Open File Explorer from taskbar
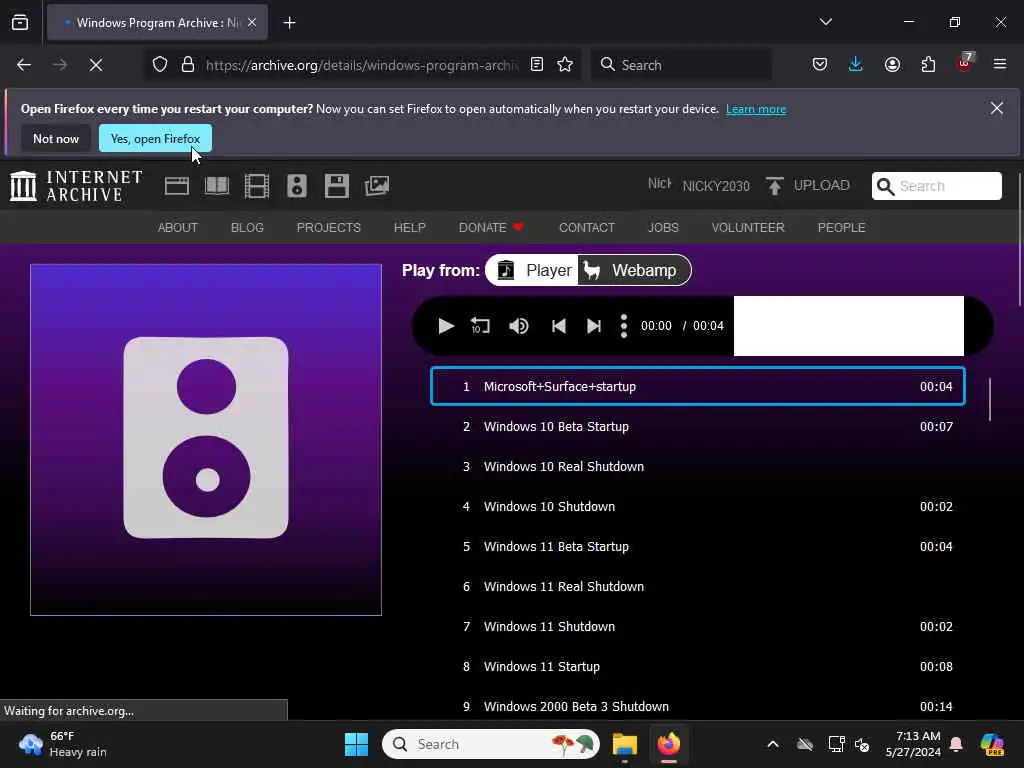This screenshot has width=1024, height=768. coord(624,744)
